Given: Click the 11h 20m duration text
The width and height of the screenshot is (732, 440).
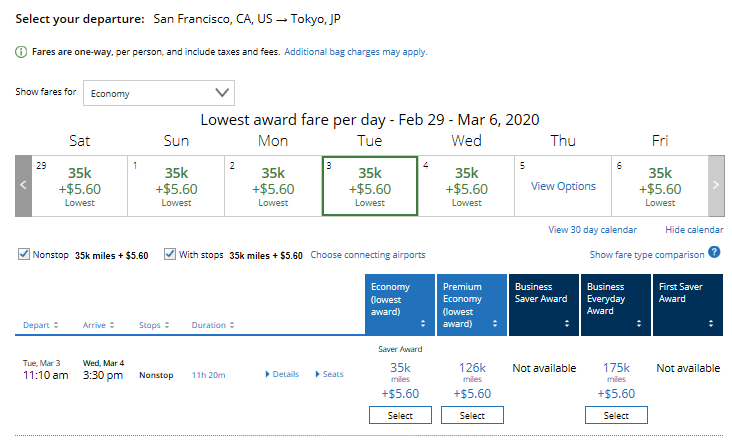Looking at the screenshot, I should point(208,375).
